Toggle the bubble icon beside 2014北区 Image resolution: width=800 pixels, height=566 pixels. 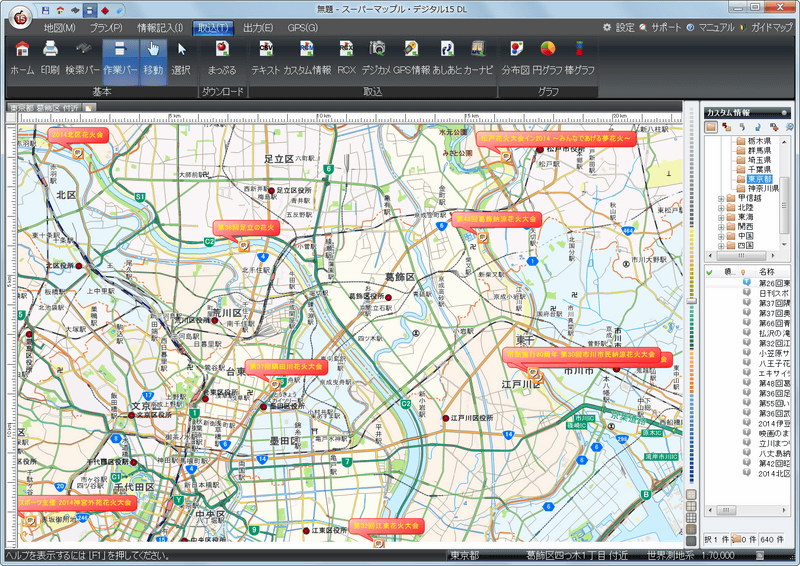[747, 473]
